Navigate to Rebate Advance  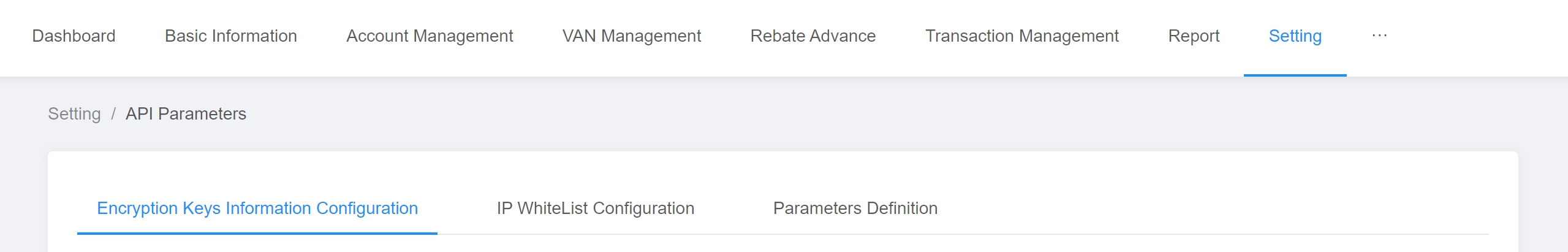[x=812, y=36]
